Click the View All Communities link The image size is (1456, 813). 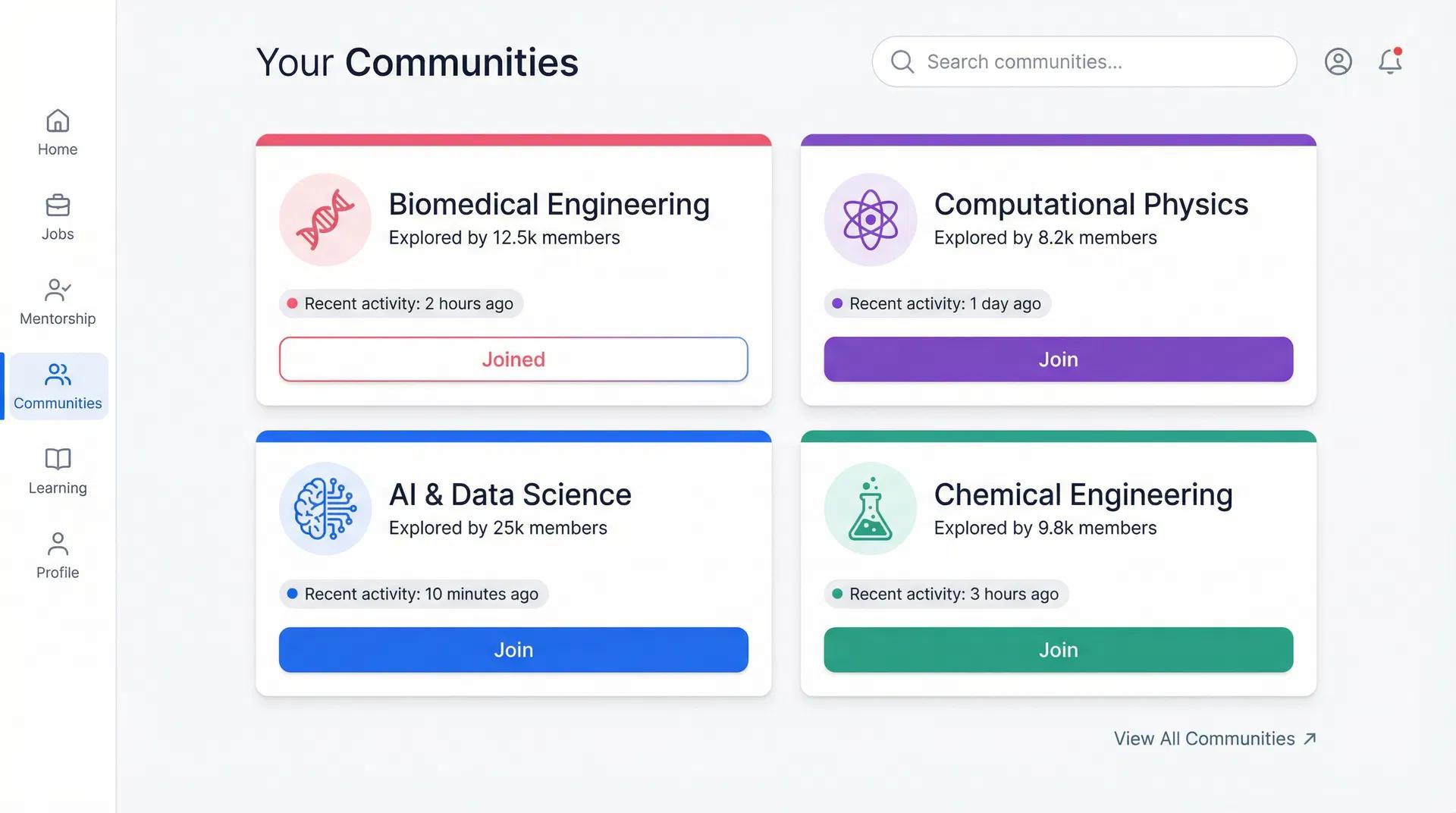pyautogui.click(x=1203, y=739)
